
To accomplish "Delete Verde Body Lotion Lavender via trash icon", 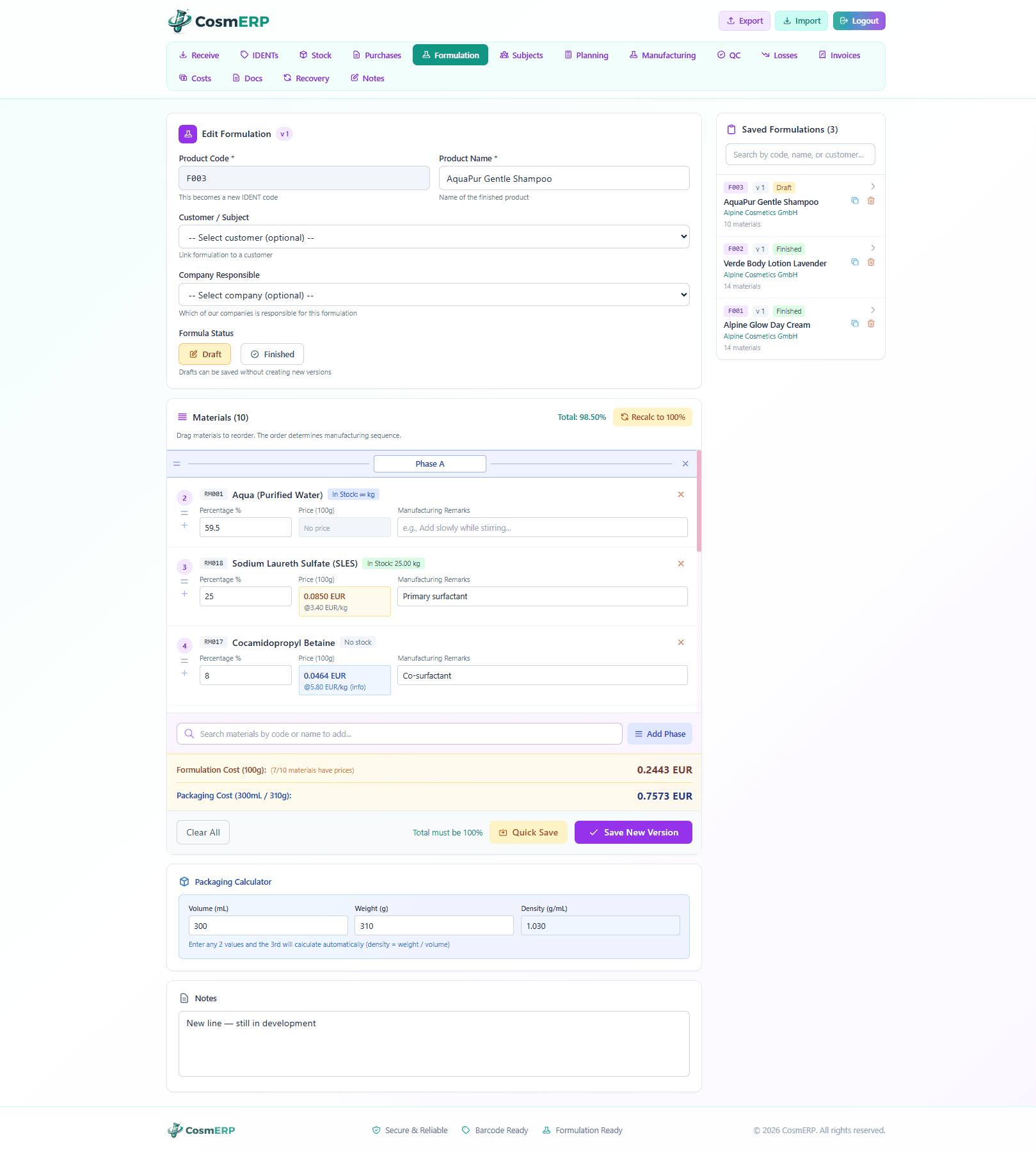I will (870, 262).
